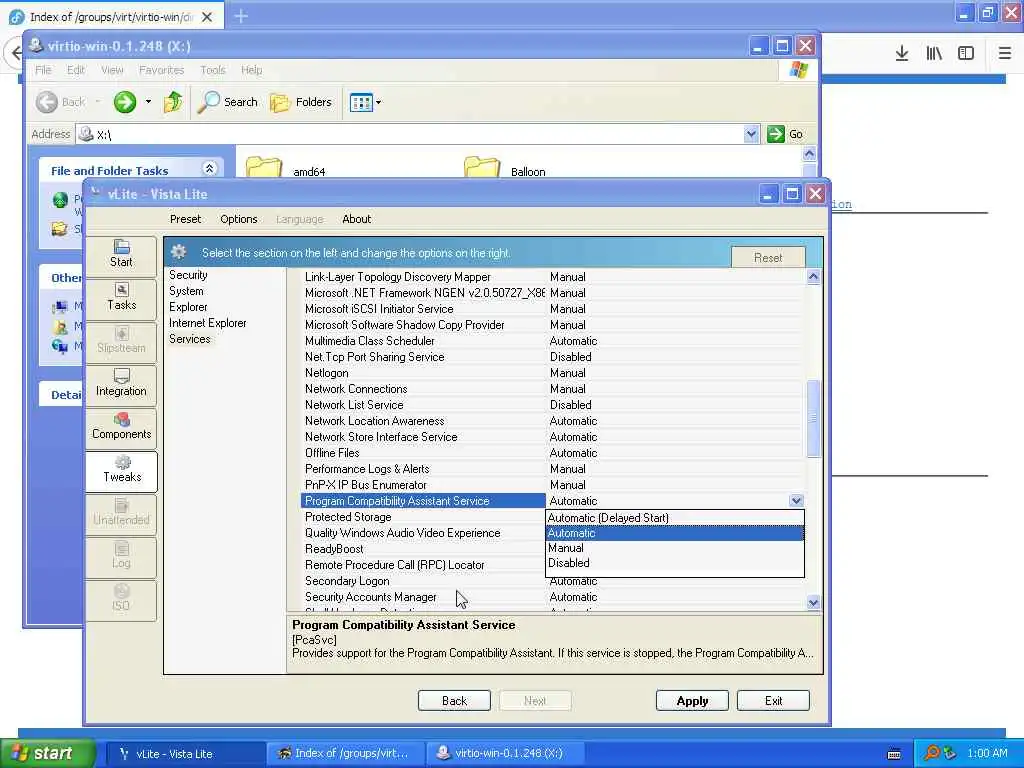
Task: Select Network List Service row
Action: coord(552,405)
